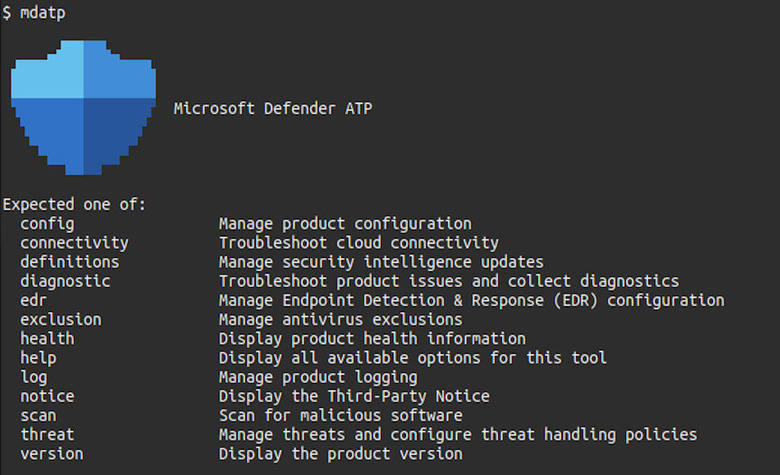Click the 'health' command entry
The height and width of the screenshot is (475, 780).
tap(47, 339)
